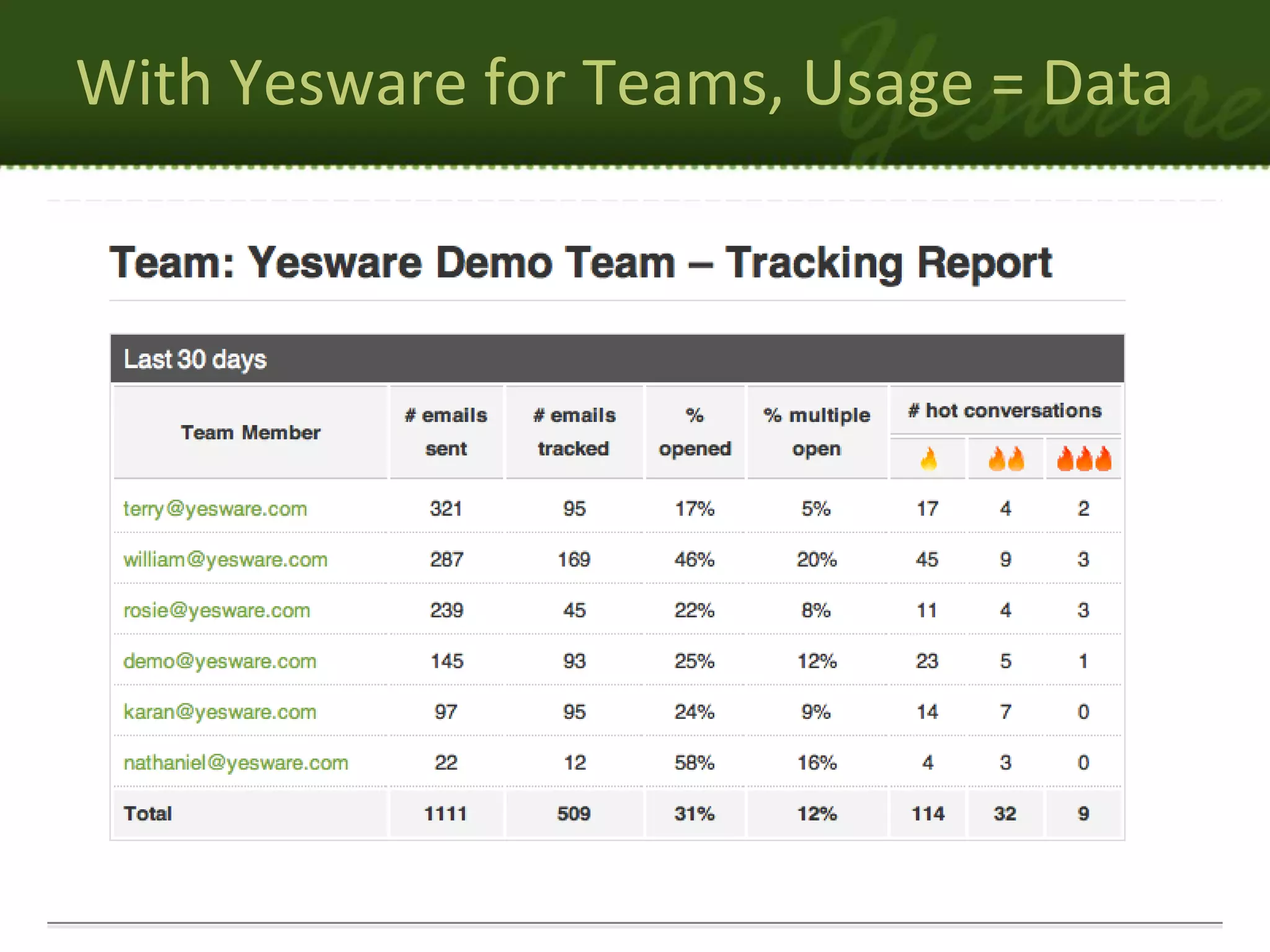Click demo's percent opened value 25%
This screenshot has height=952, width=1270.
[x=695, y=661]
